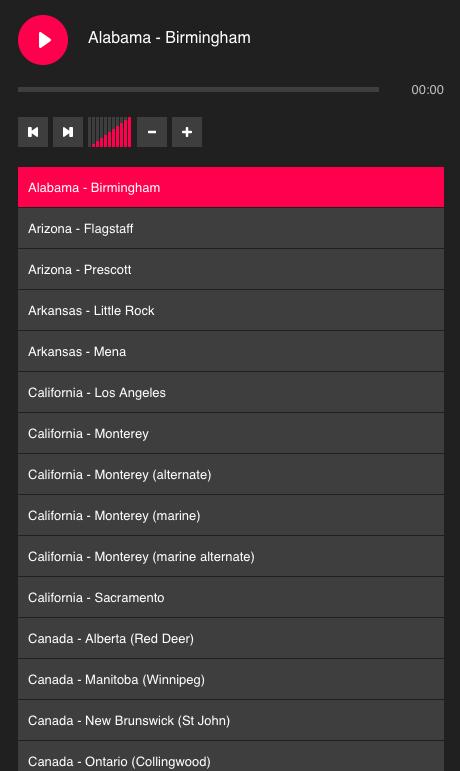The width and height of the screenshot is (460, 771).
Task: Skip to the previous station
Action: [x=33, y=132]
